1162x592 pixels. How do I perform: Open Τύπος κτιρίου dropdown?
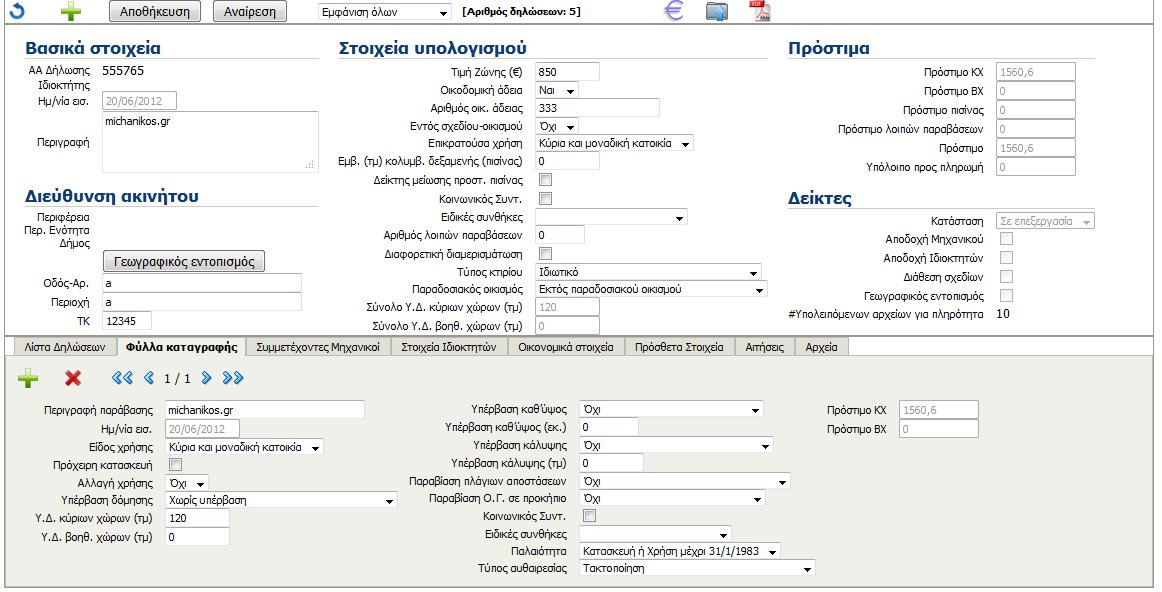click(648, 273)
